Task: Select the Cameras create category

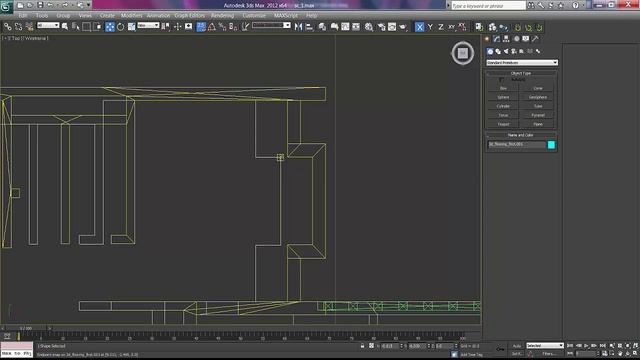Action: (x=514, y=51)
